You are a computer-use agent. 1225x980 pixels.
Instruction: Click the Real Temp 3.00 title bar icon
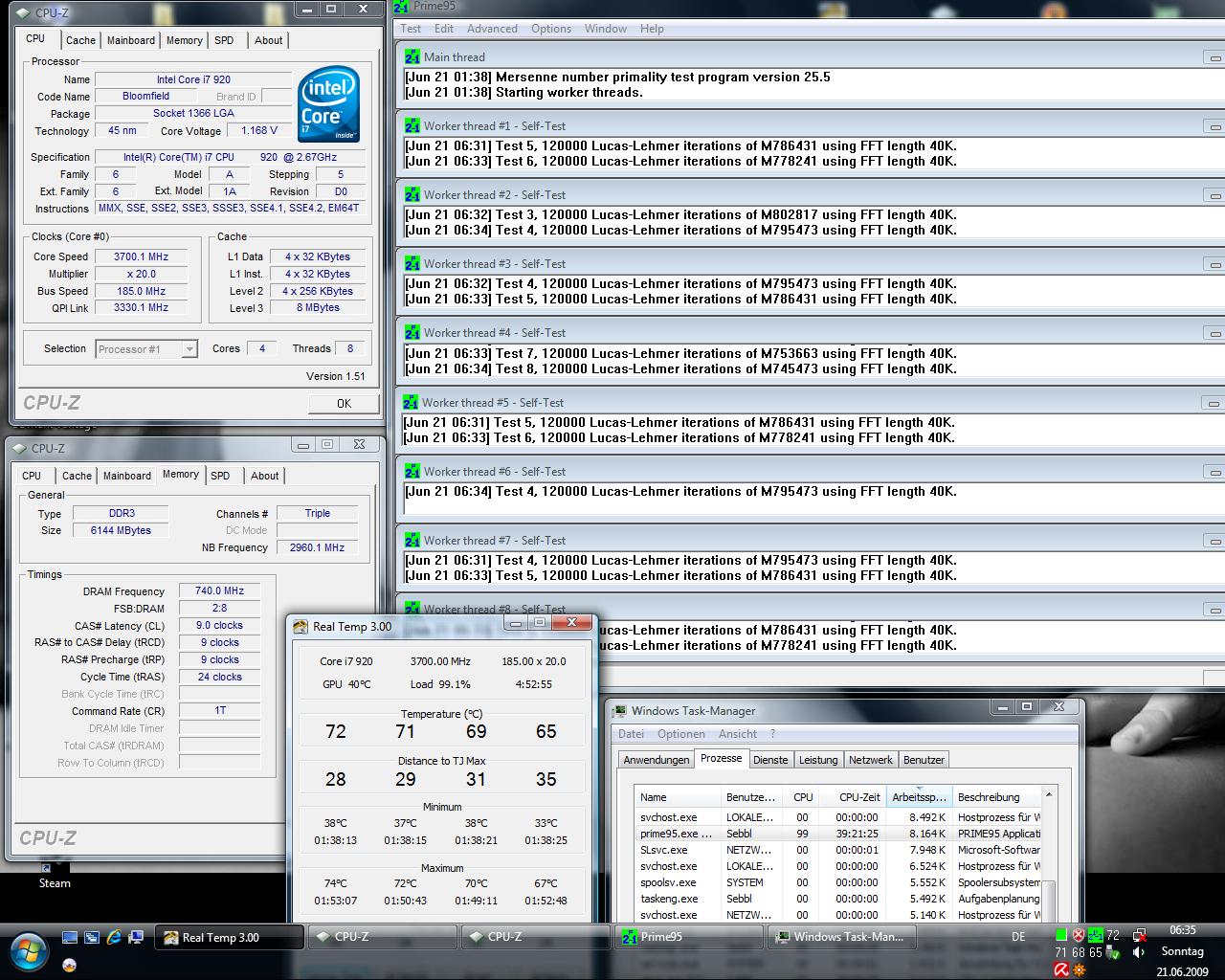pos(301,627)
